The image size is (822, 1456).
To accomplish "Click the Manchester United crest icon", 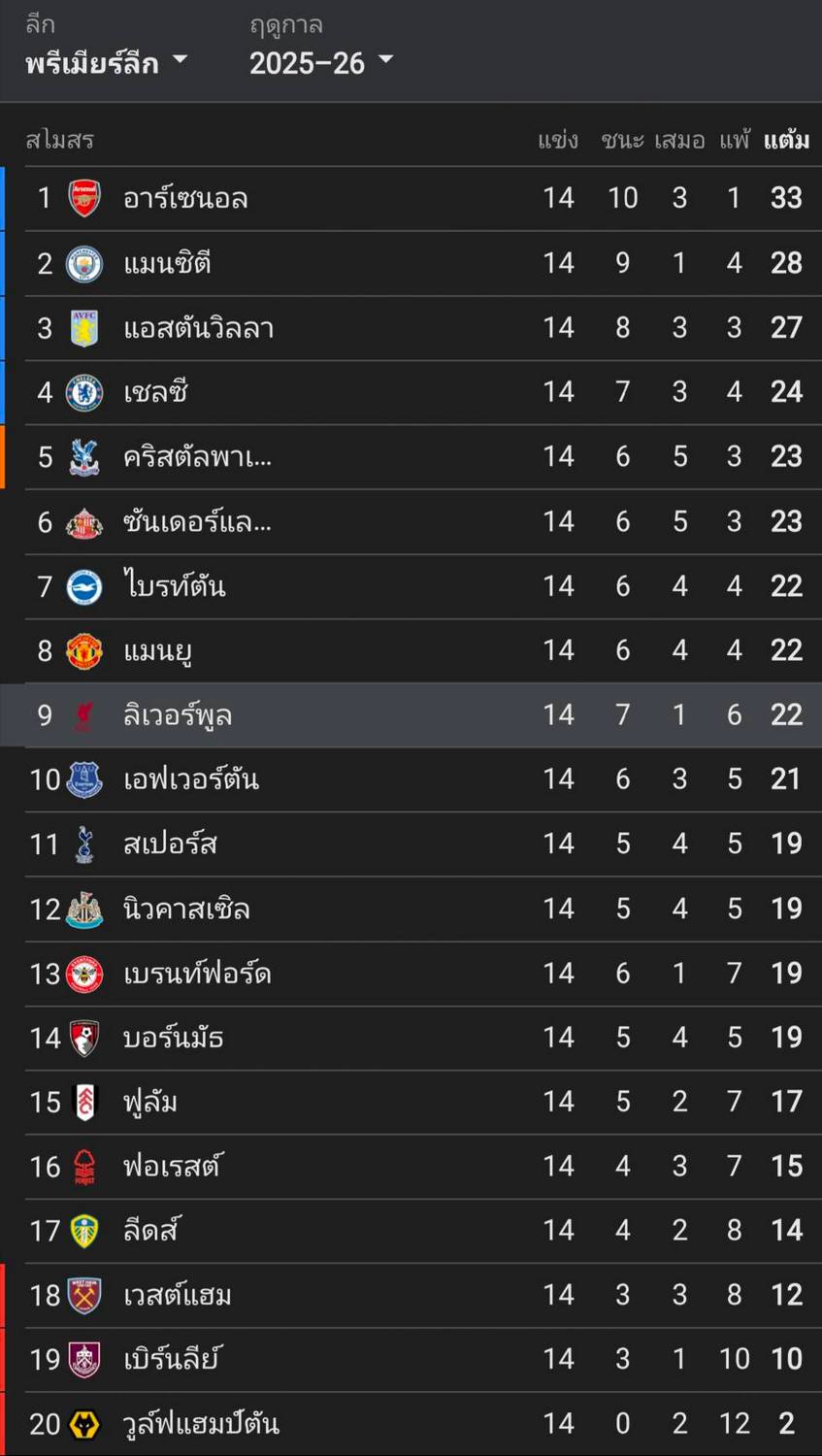I will point(84,650).
